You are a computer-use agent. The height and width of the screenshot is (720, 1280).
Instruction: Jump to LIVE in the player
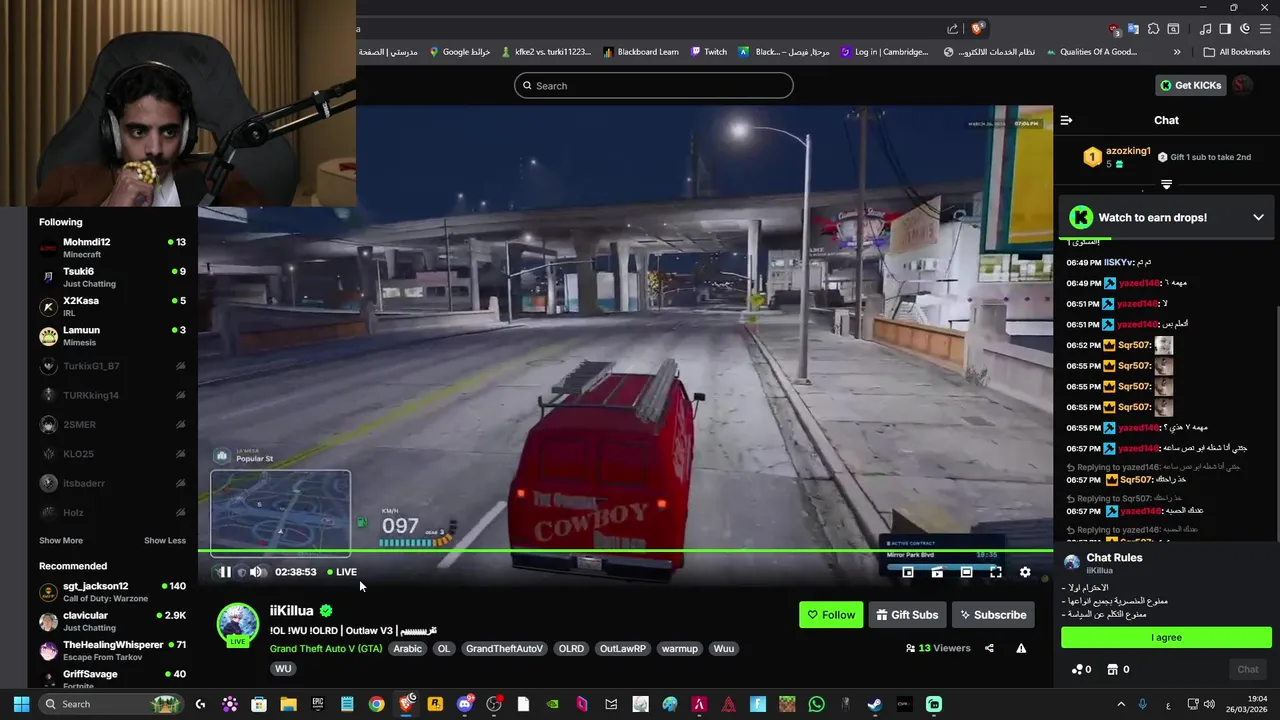342,572
